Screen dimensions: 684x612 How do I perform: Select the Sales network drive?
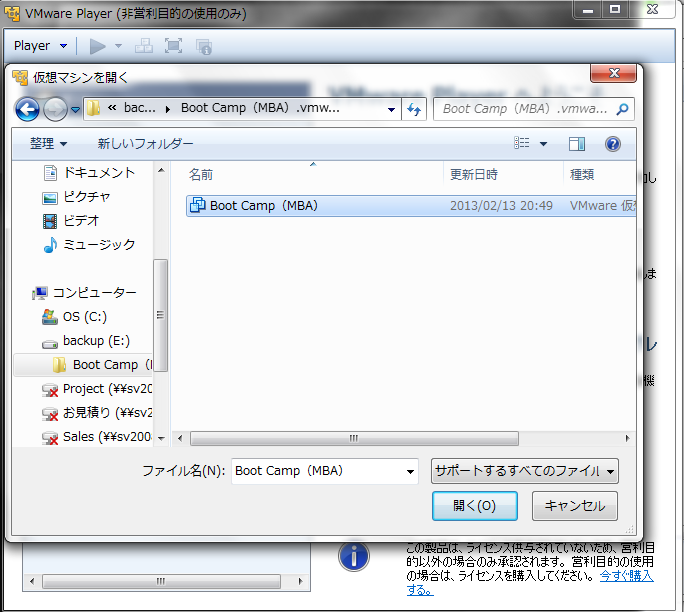click(x=96, y=437)
